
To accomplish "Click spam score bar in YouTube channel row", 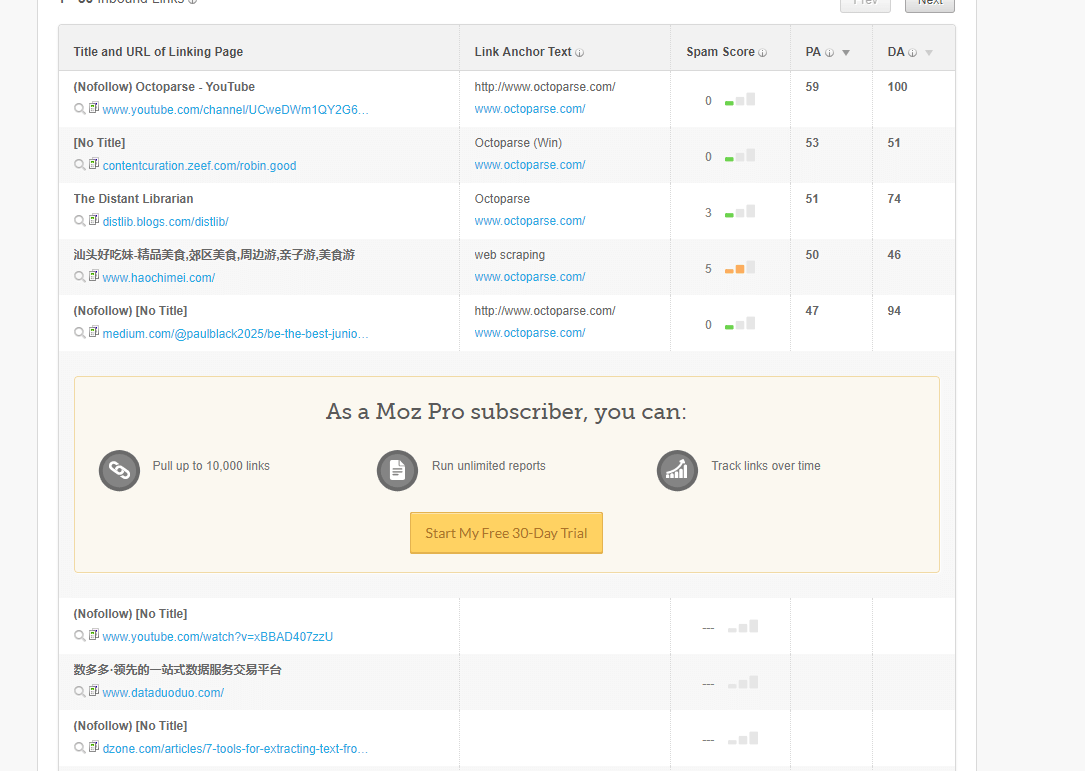I will [740, 100].
